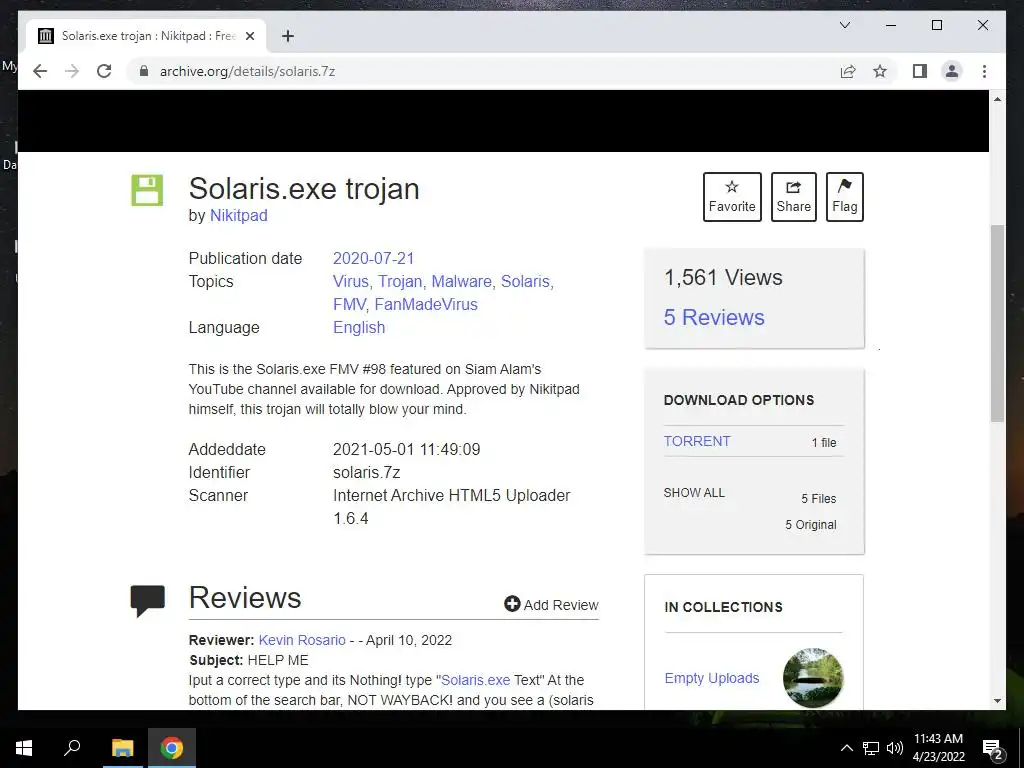
Task: Click the address bar URL
Action: (x=248, y=71)
